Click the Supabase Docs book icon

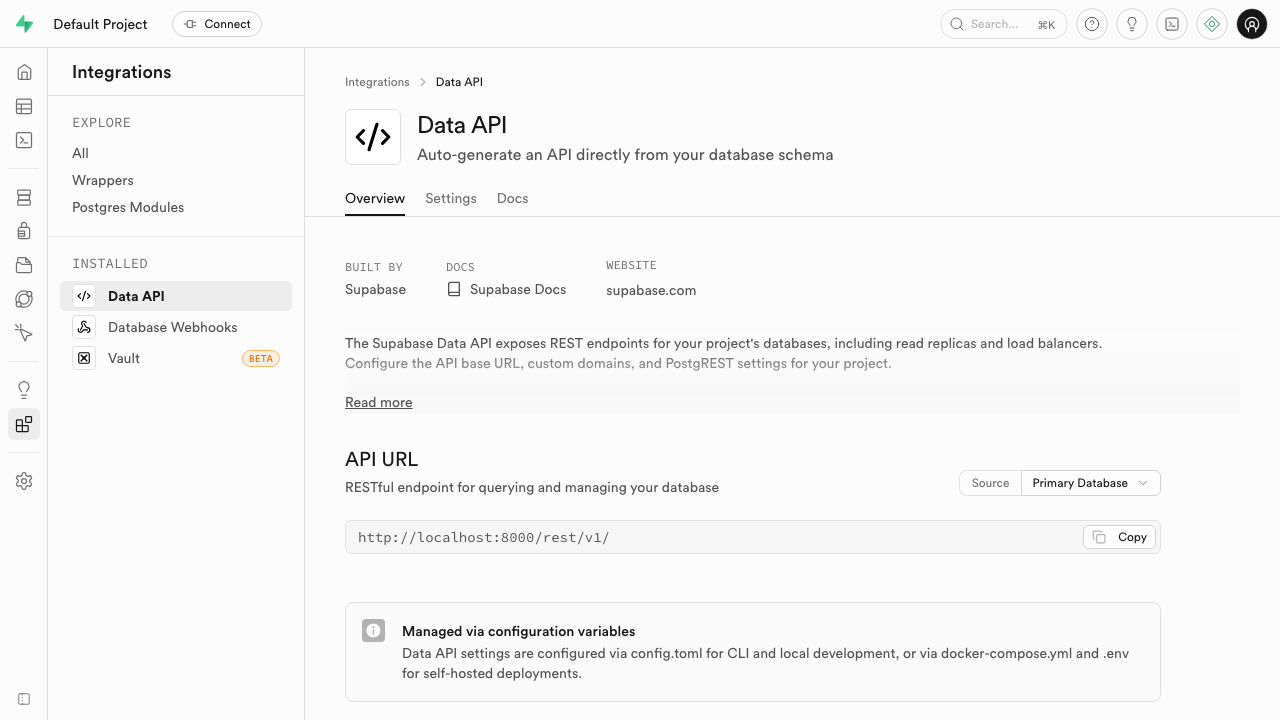(x=454, y=289)
